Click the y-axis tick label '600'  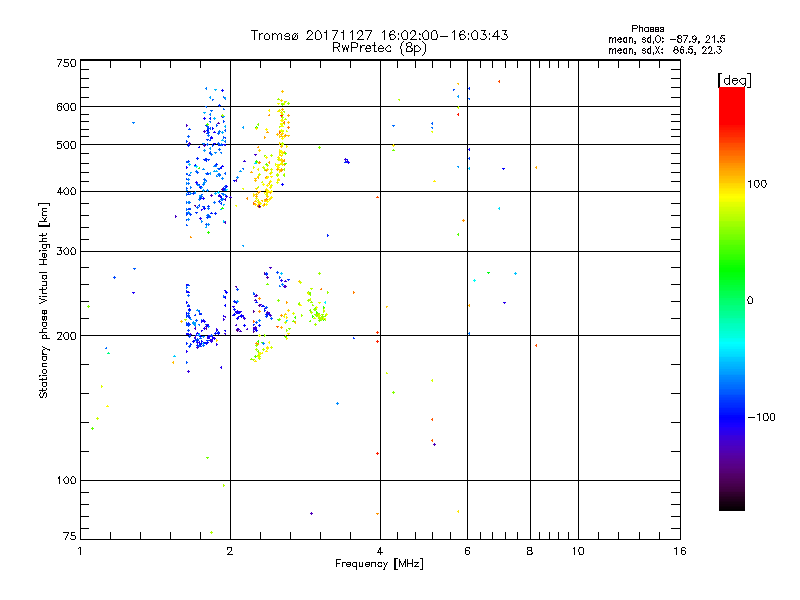click(x=66, y=107)
